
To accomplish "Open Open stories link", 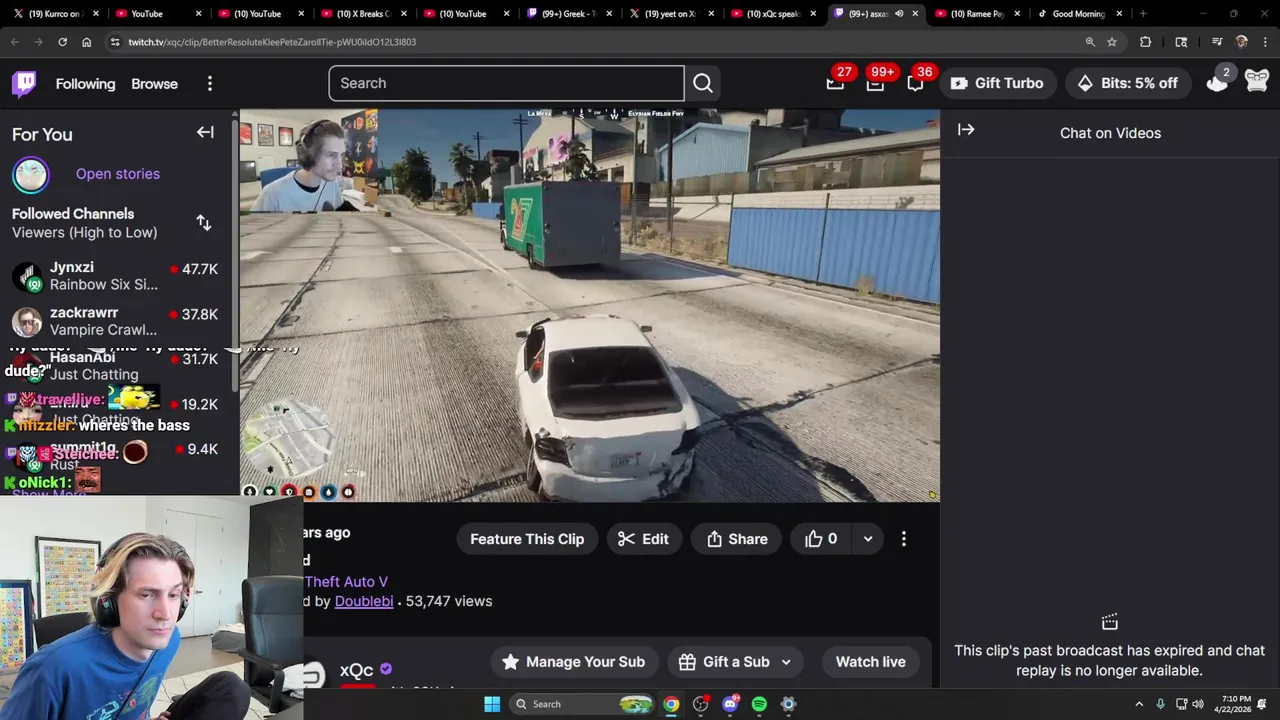I will point(118,174).
